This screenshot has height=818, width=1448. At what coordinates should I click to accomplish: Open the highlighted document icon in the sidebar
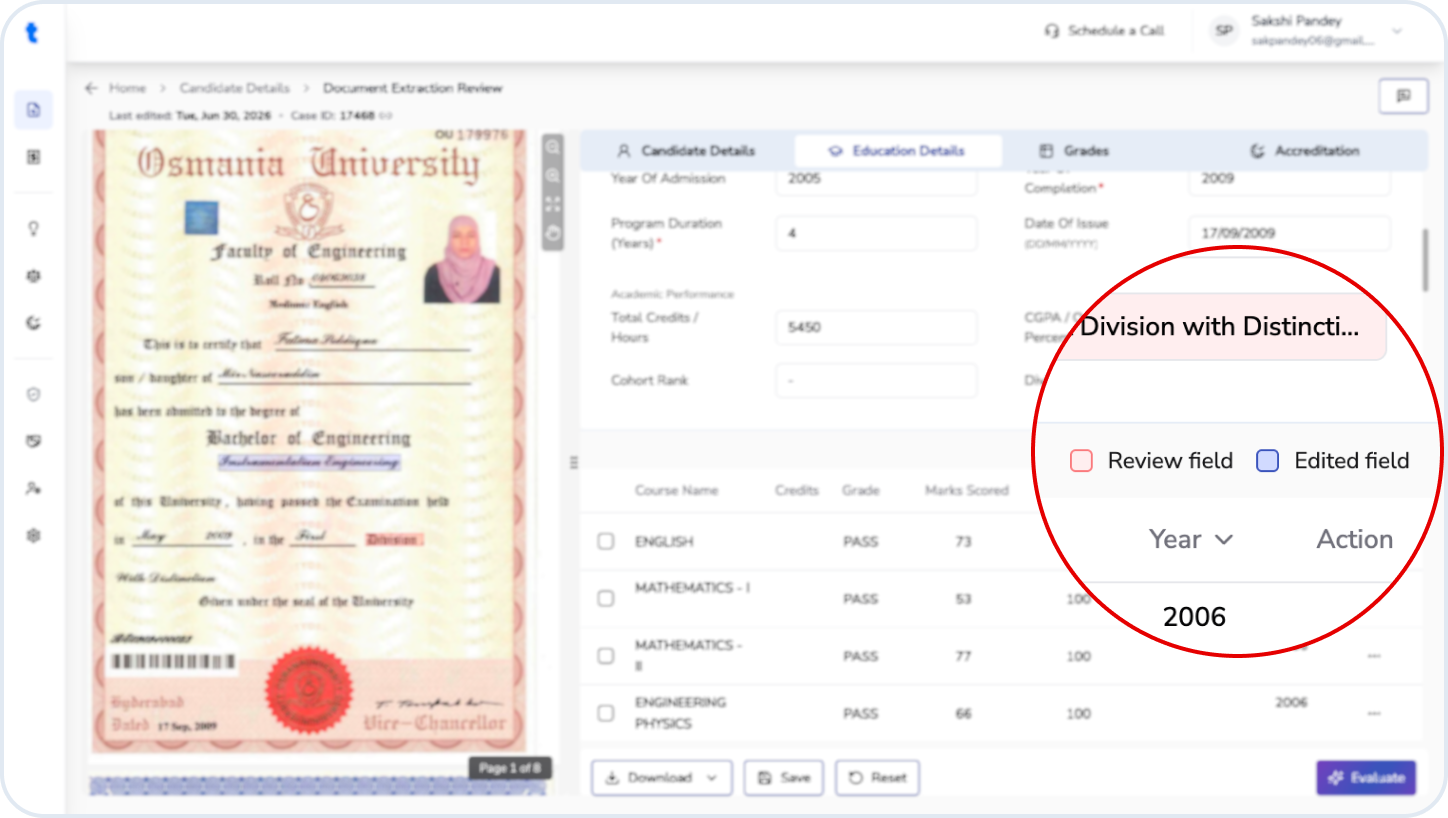pyautogui.click(x=34, y=110)
